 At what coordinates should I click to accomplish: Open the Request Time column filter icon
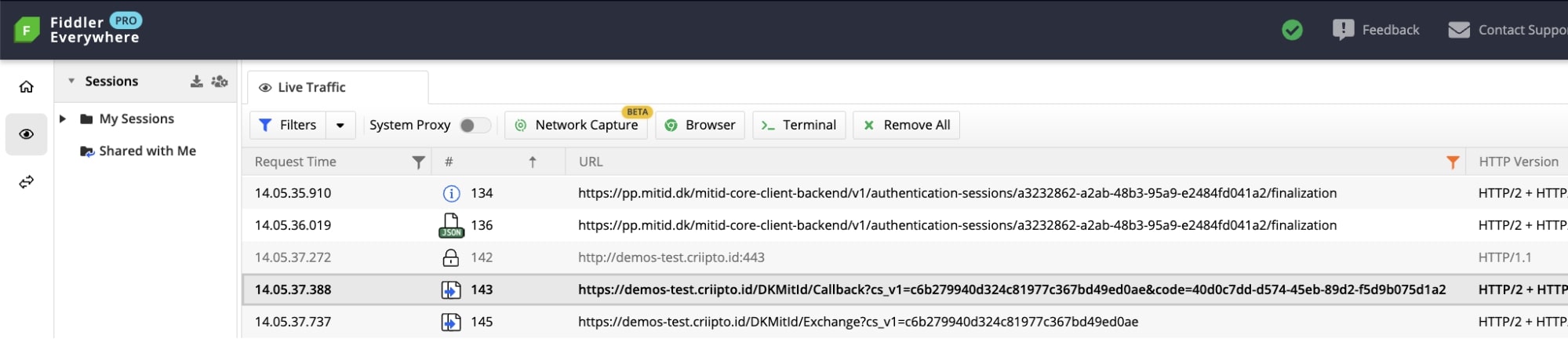point(419,162)
